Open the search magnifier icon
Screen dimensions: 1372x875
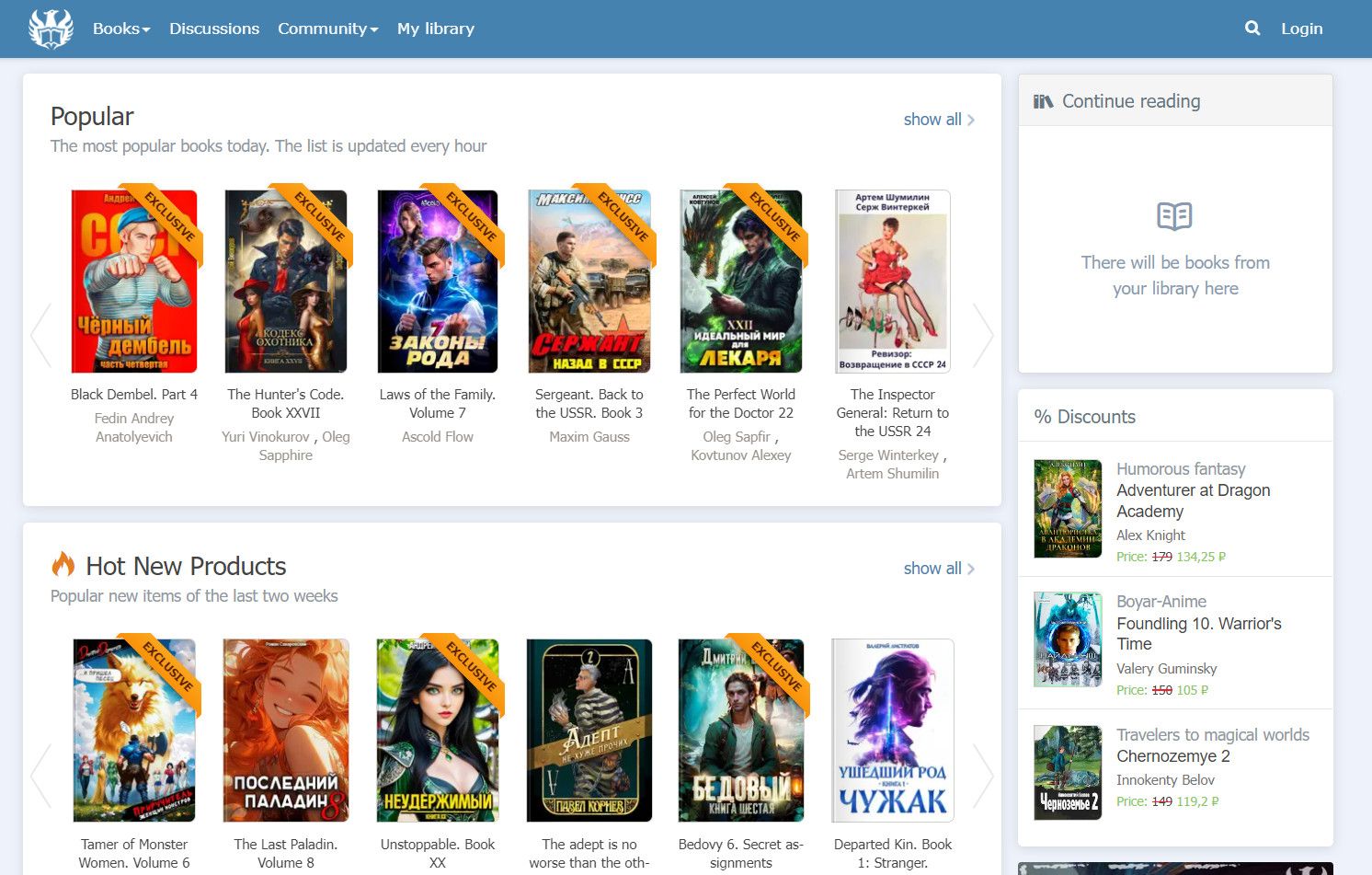(1252, 29)
